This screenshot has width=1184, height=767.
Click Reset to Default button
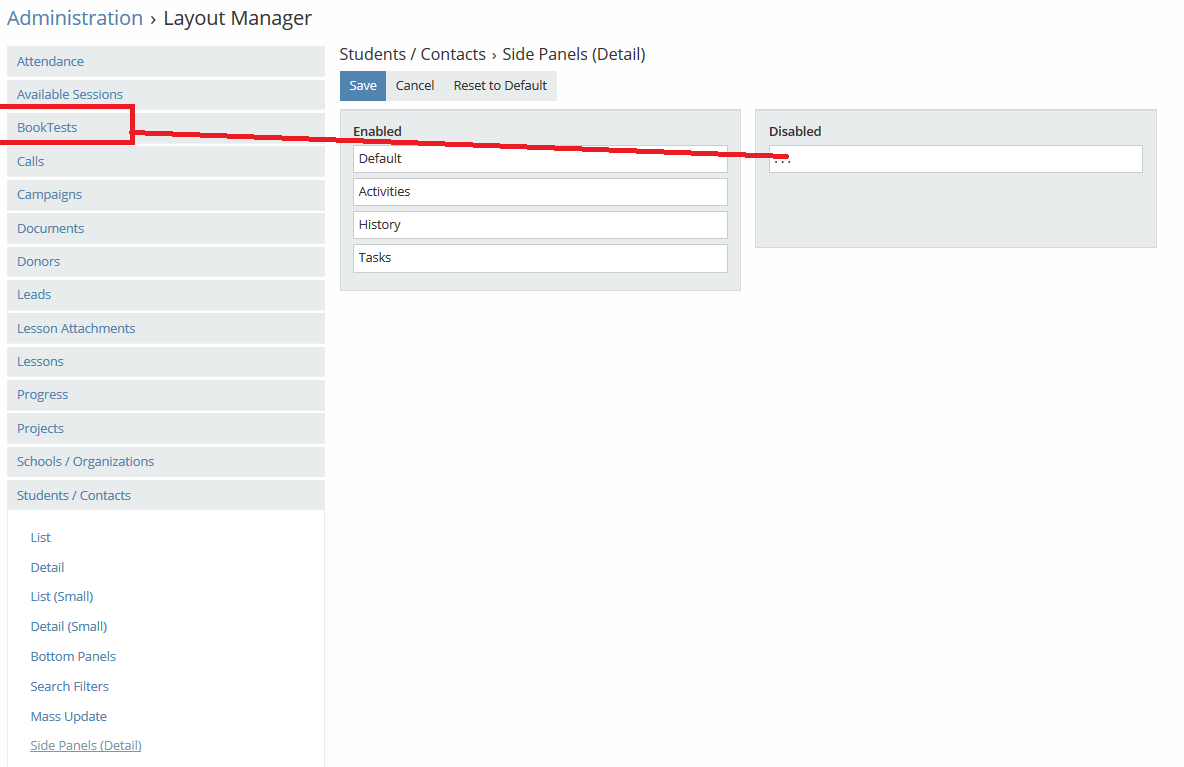point(500,86)
